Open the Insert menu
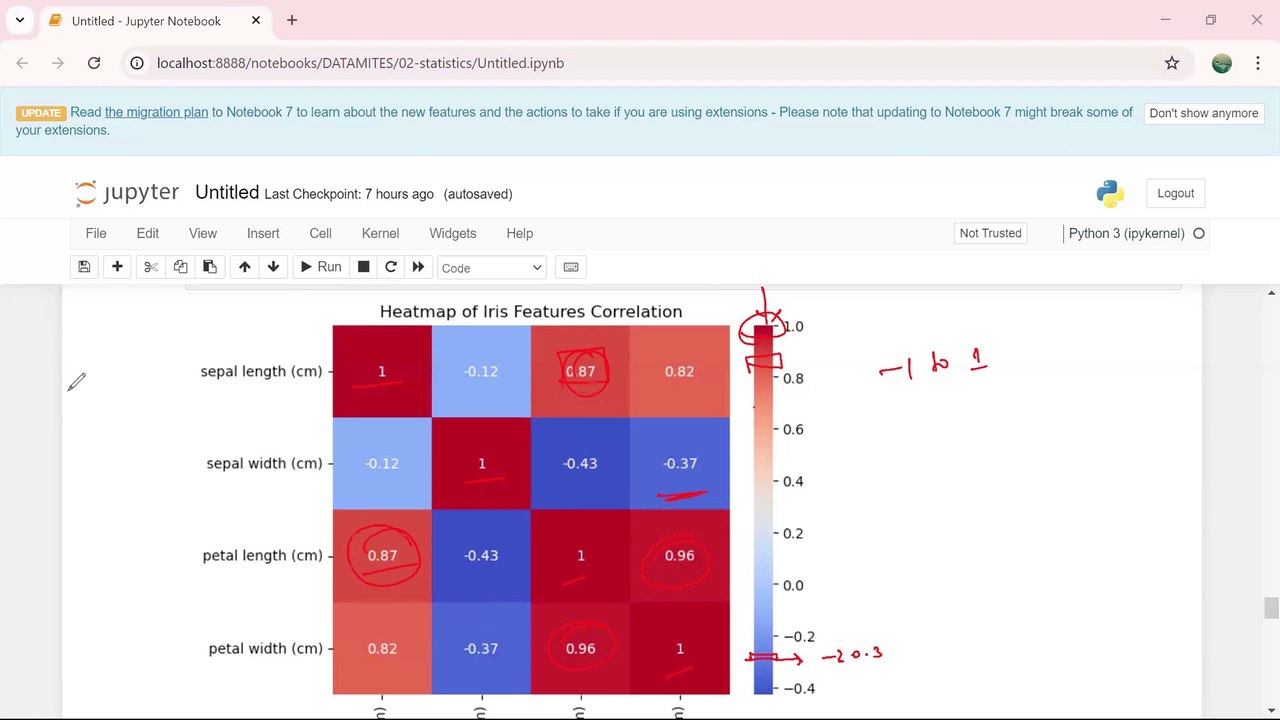This screenshot has height=720, width=1280. (263, 233)
